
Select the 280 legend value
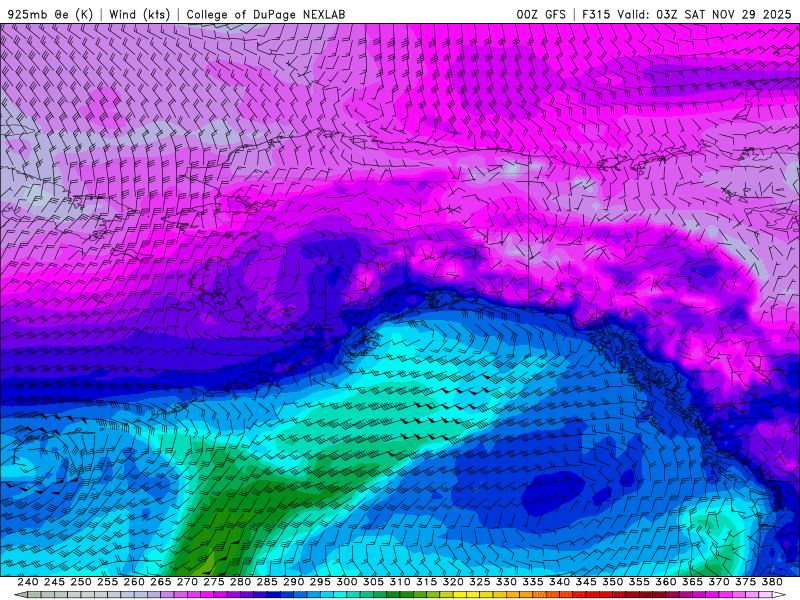[240, 582]
